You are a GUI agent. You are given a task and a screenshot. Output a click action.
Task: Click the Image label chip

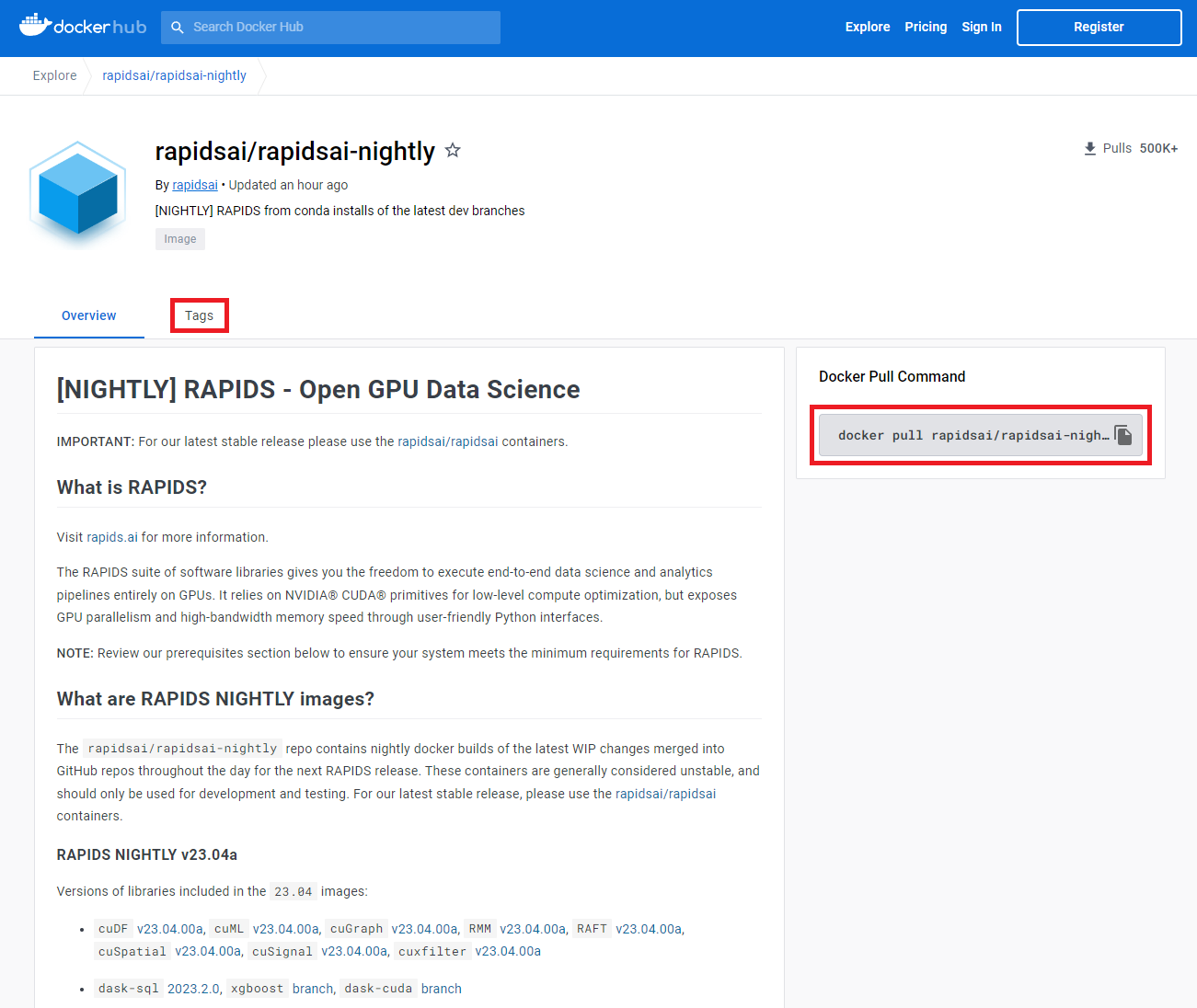pos(180,239)
